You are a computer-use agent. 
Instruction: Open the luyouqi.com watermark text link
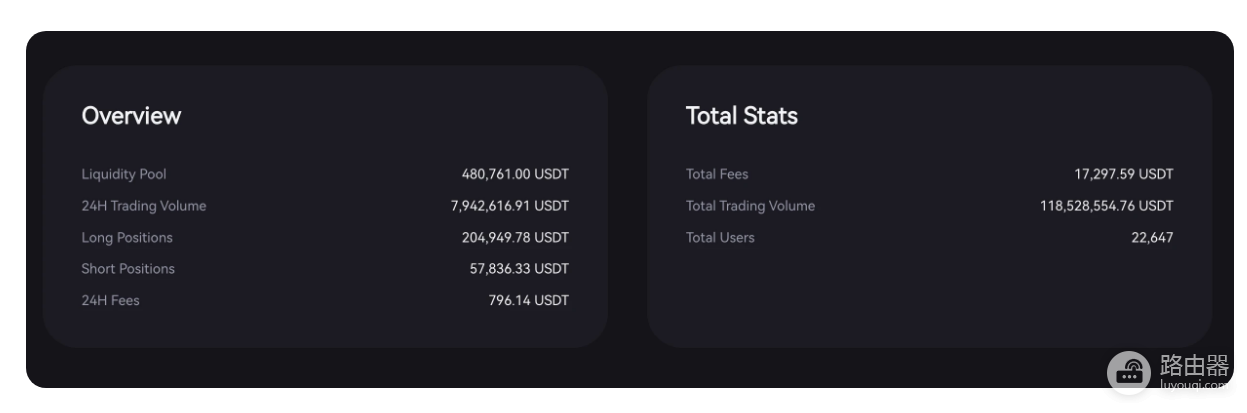pos(1193,384)
